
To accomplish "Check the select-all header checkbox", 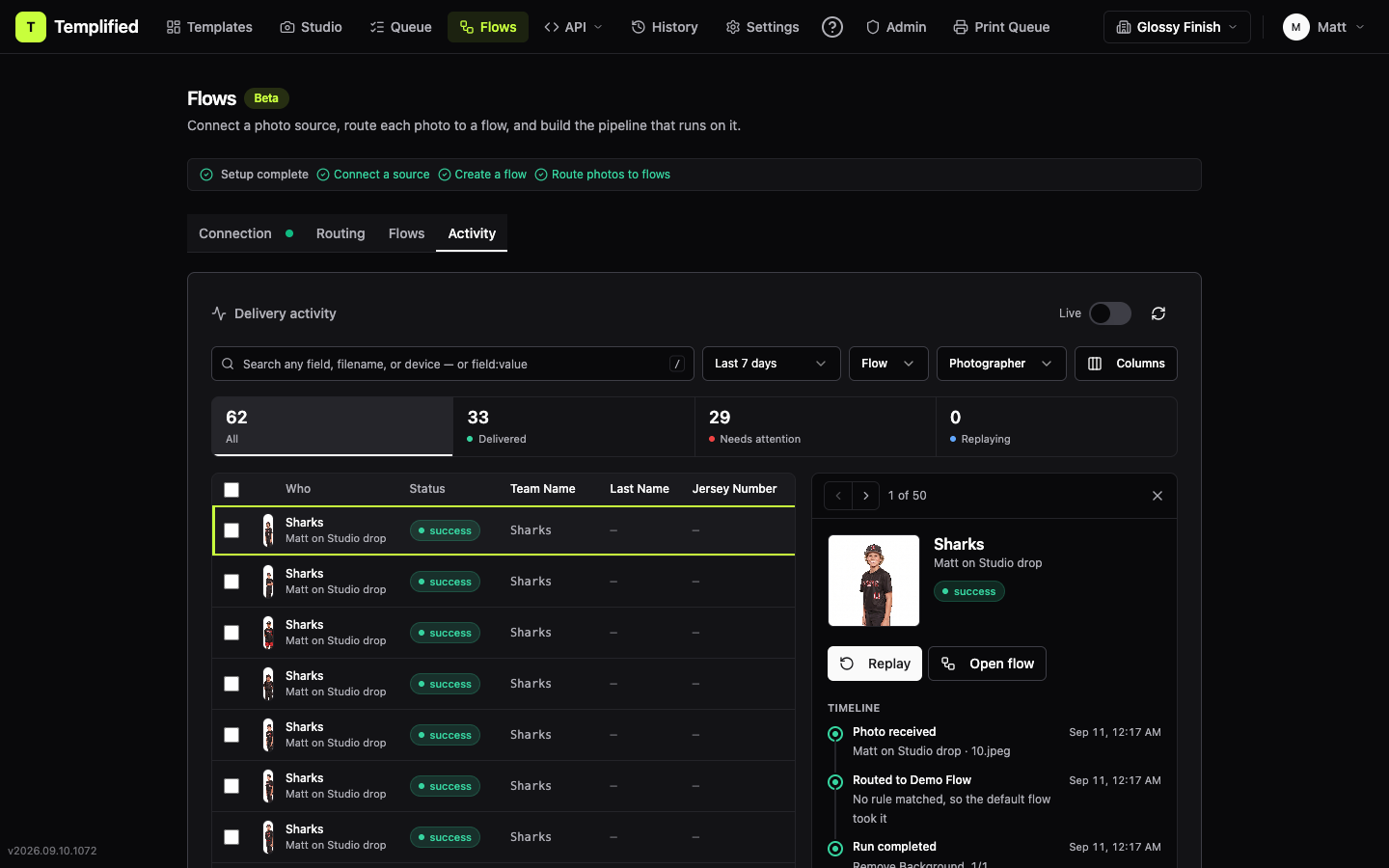I will 231,490.
